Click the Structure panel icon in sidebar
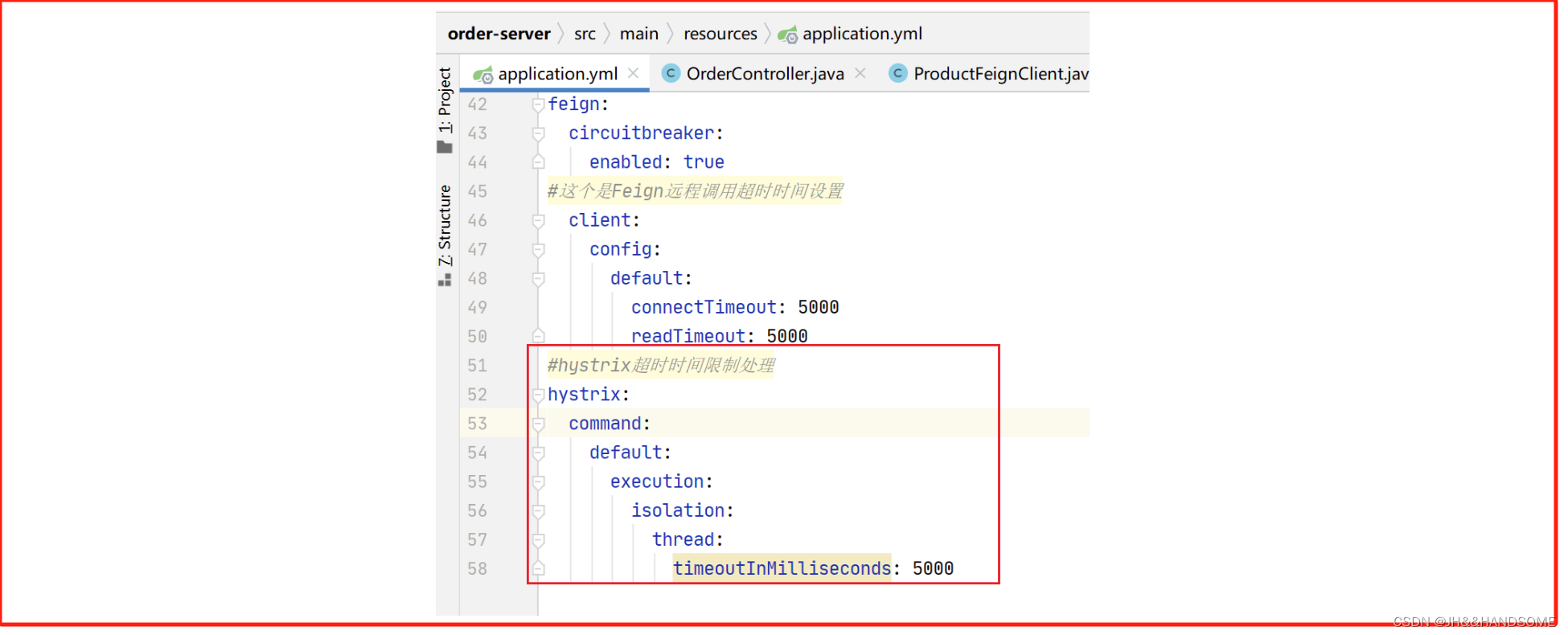 point(445,280)
